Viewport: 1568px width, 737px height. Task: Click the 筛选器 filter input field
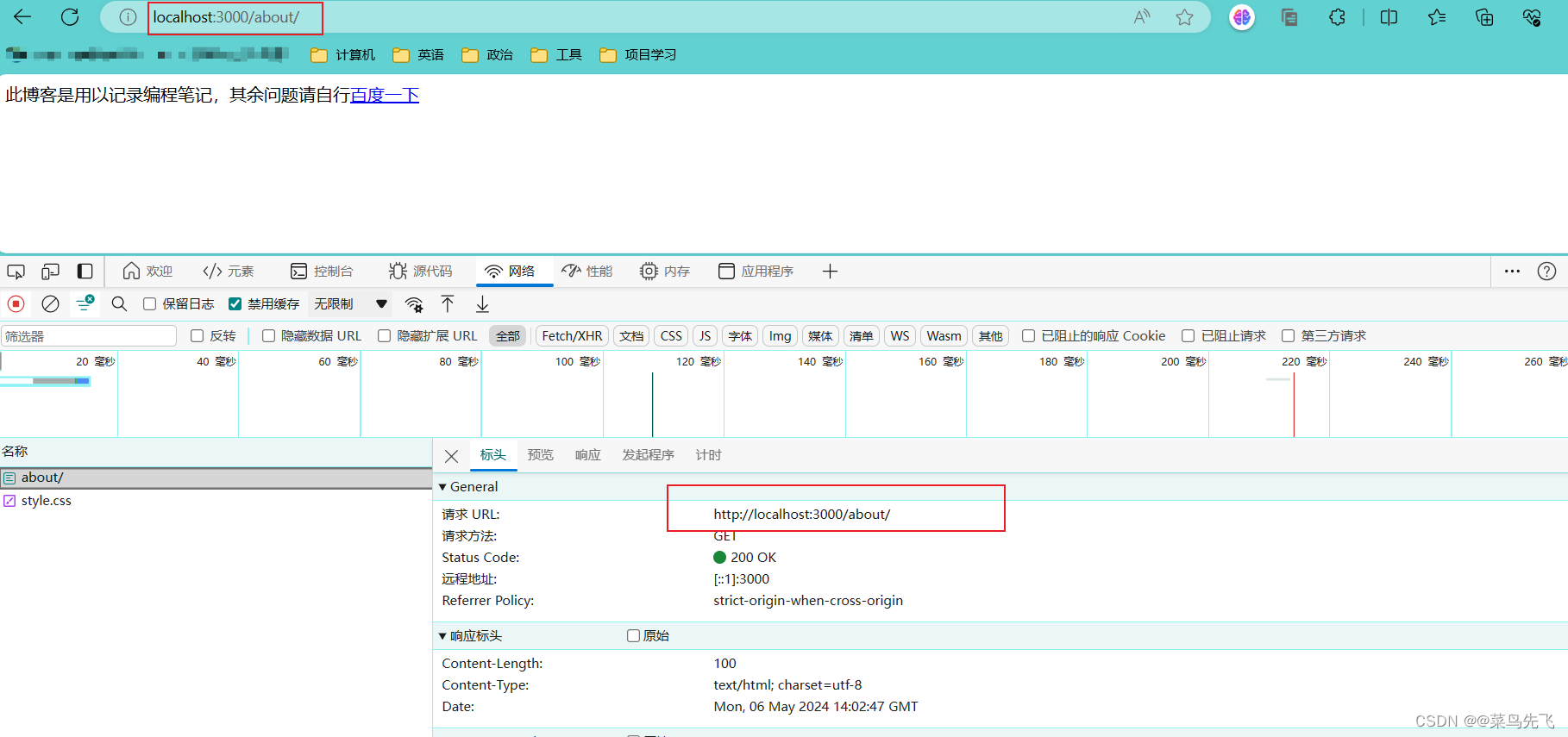[89, 335]
